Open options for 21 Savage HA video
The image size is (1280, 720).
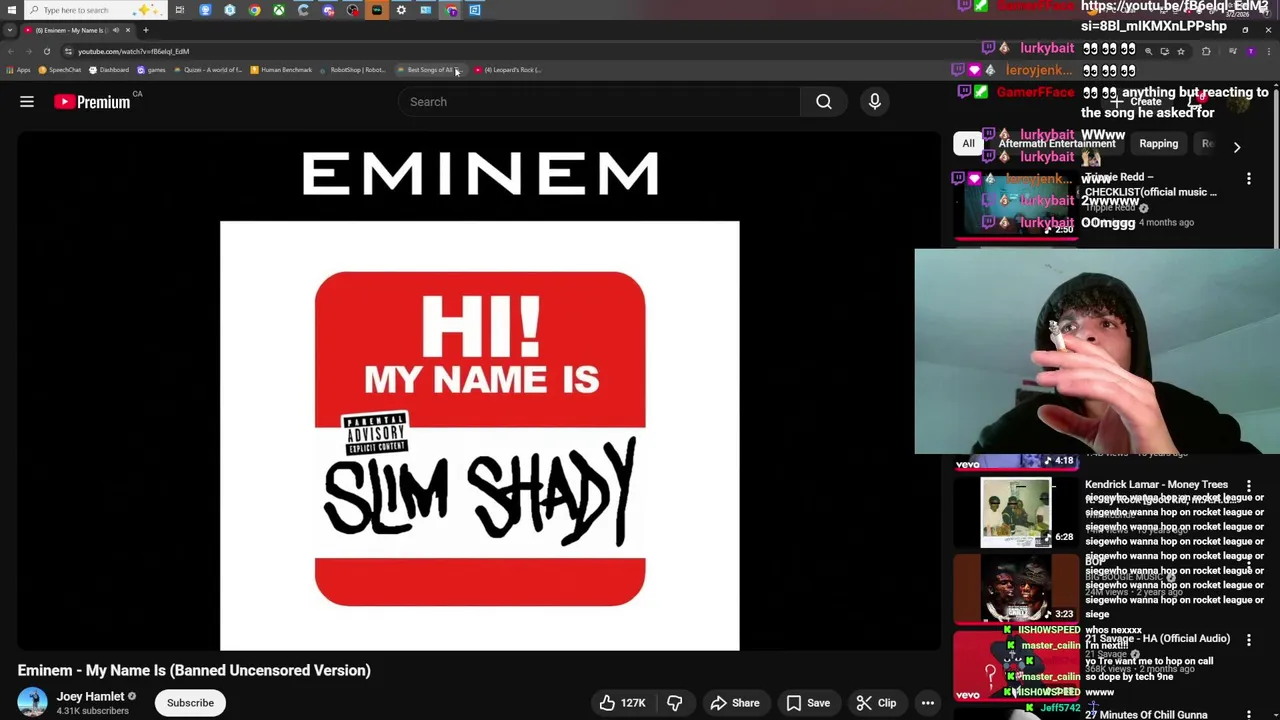(1249, 640)
